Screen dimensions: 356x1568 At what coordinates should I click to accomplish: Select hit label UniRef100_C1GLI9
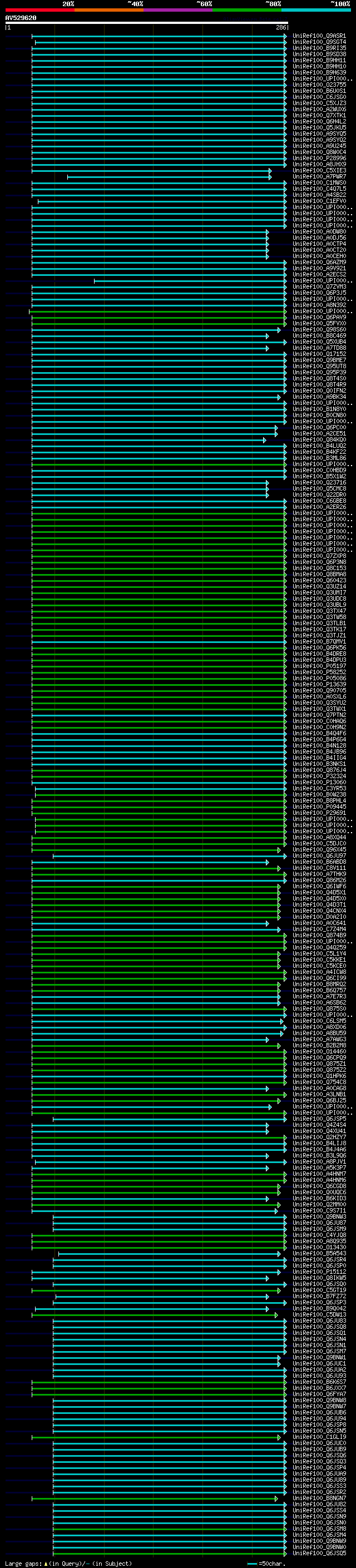319,1437
